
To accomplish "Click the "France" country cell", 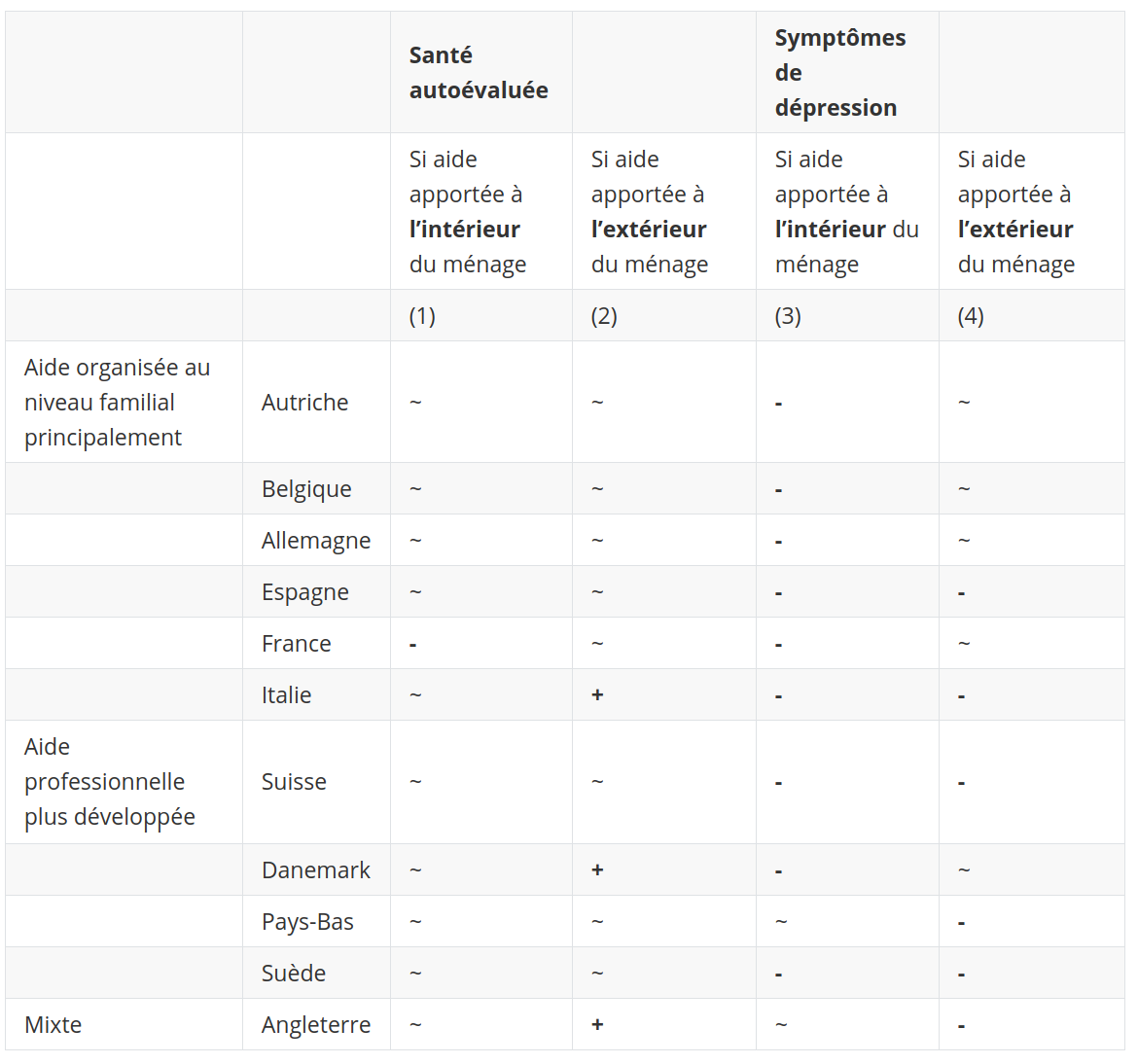I will tap(297, 644).
